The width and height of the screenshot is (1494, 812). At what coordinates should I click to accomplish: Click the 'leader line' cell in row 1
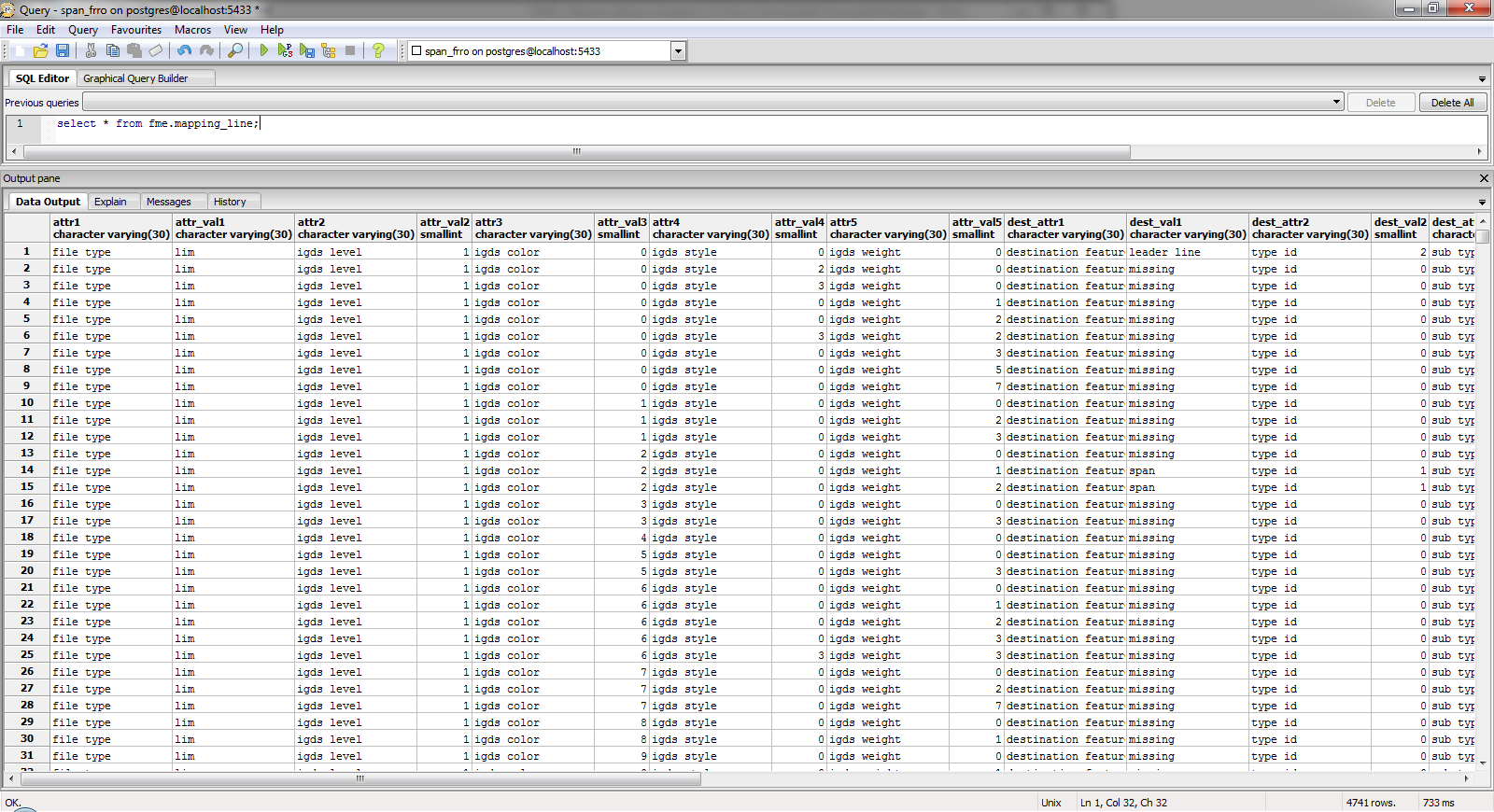coord(1188,252)
